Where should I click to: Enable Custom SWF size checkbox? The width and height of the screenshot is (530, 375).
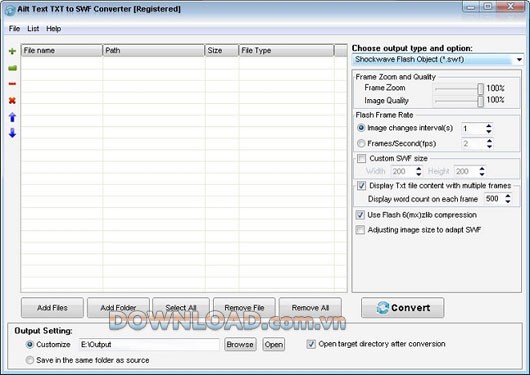[361, 158]
